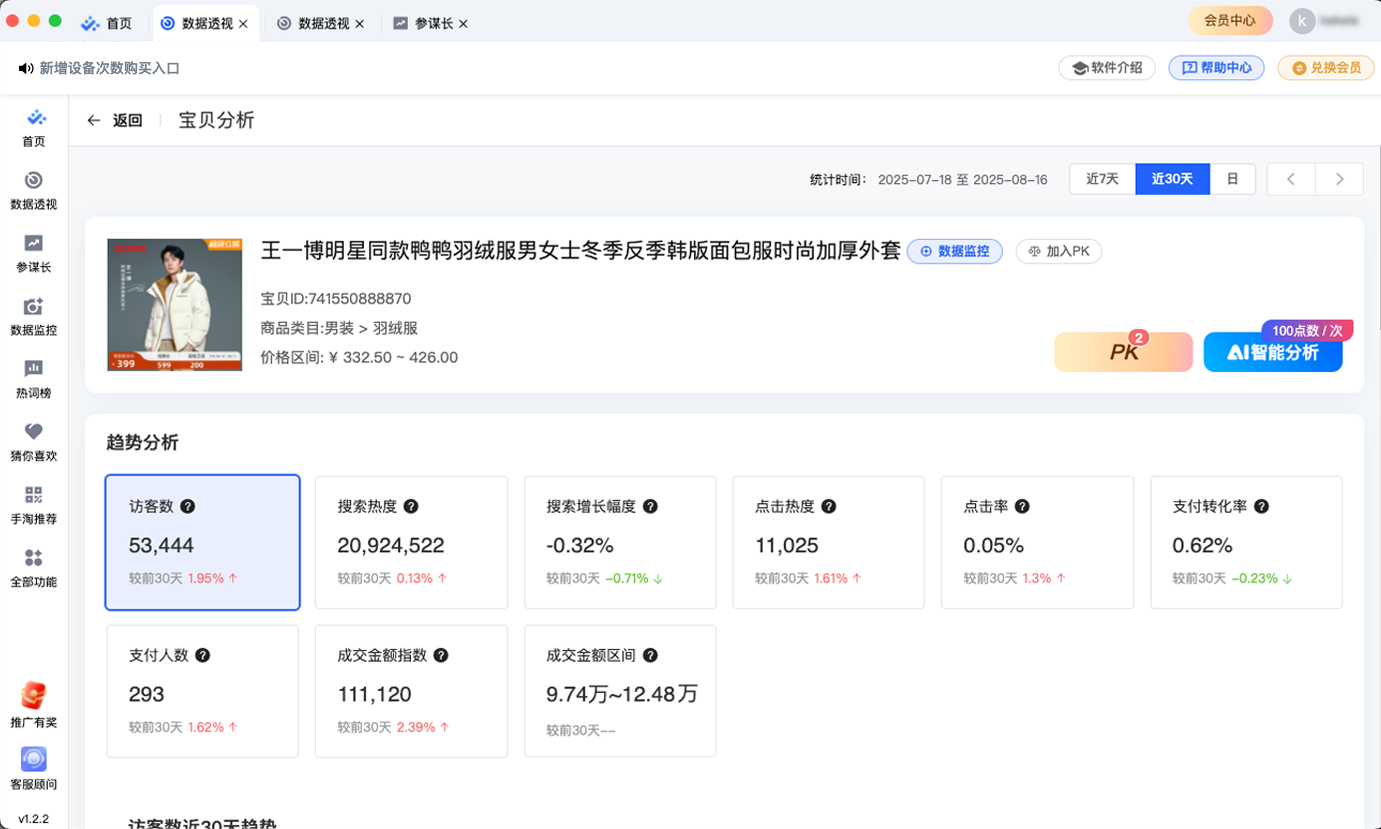Open 客服顾问 at the sidebar bottom
1381x829 pixels.
(x=33, y=768)
